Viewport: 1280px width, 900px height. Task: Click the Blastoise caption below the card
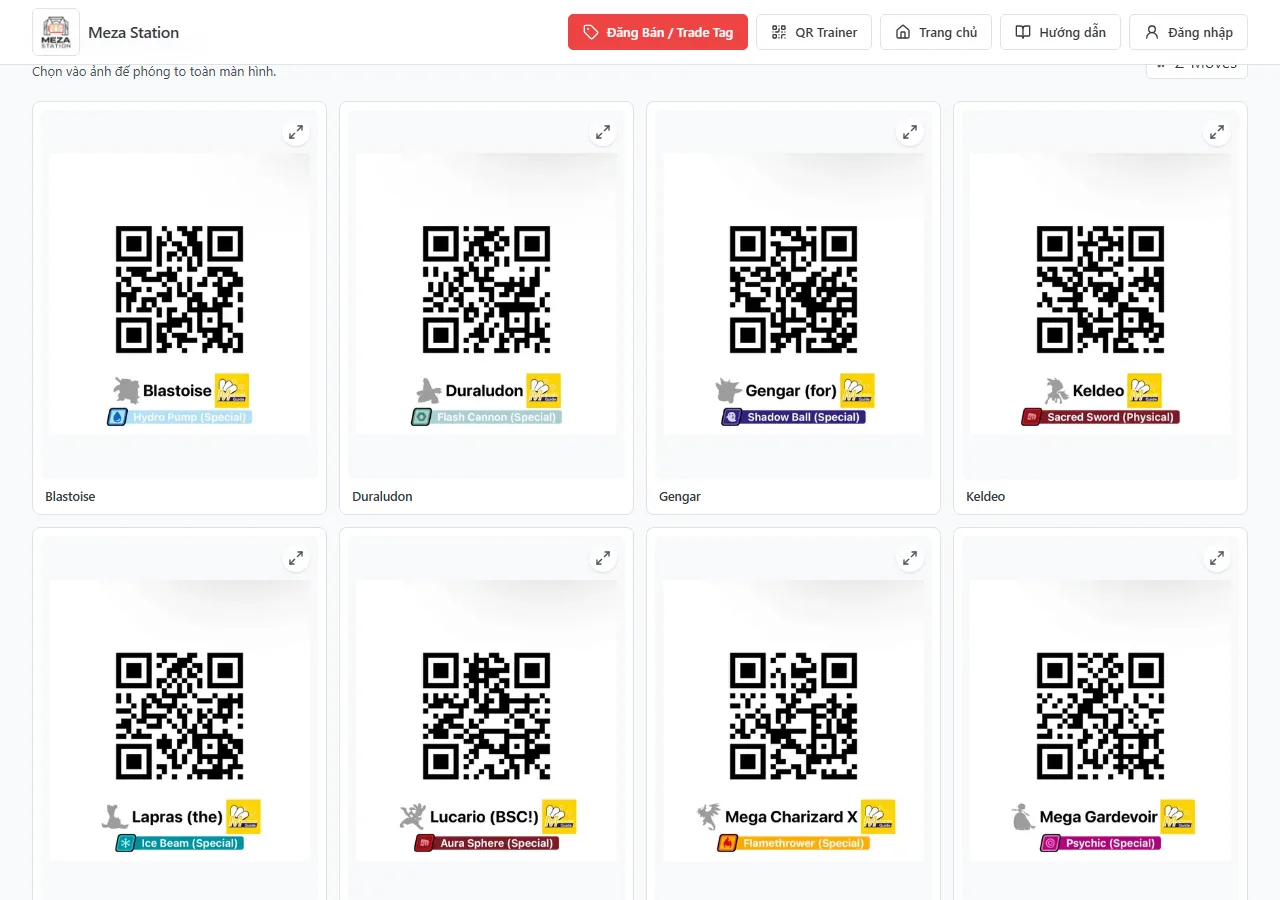(x=70, y=496)
